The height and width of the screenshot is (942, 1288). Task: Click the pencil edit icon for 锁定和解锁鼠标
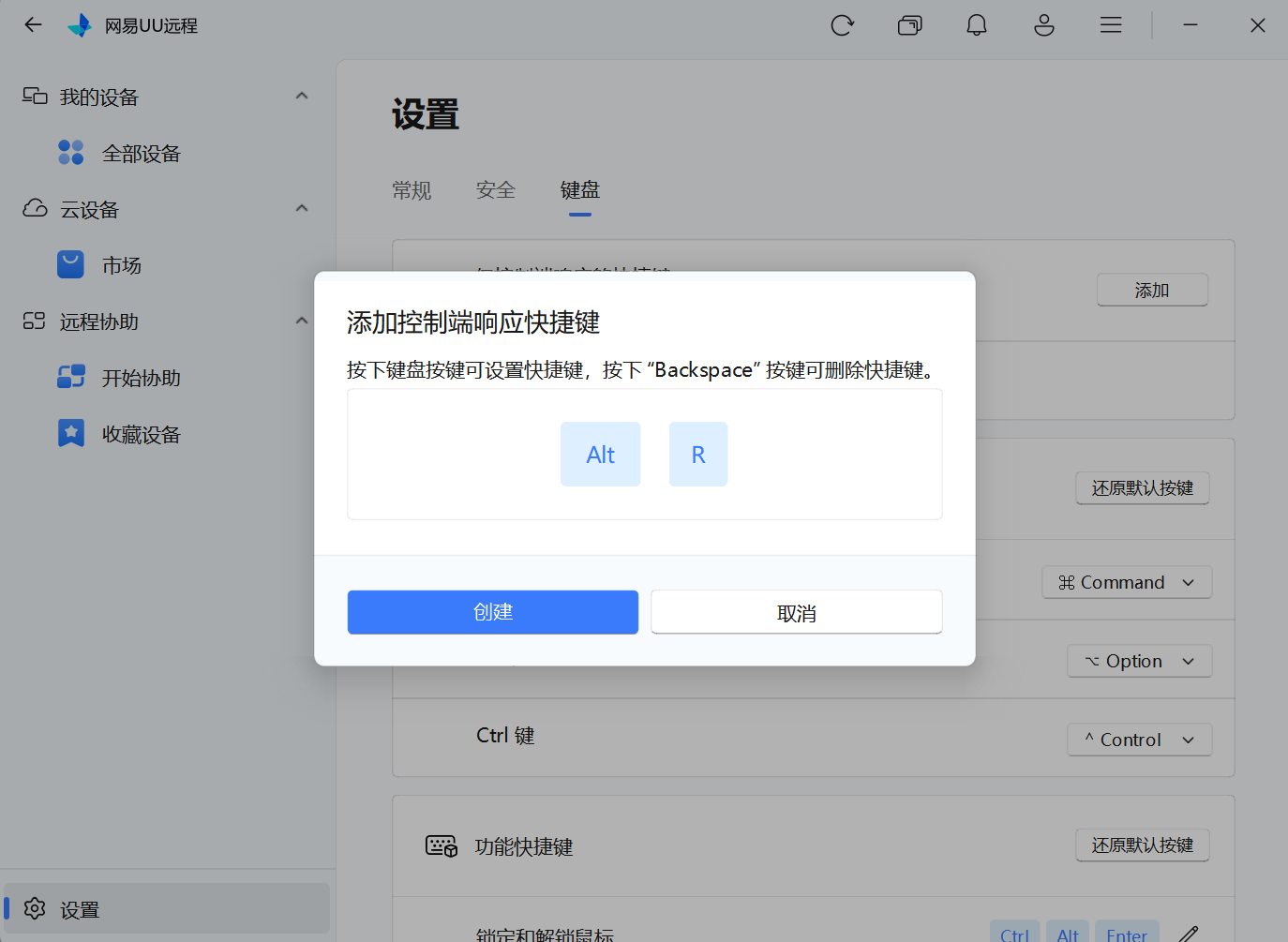click(1189, 935)
